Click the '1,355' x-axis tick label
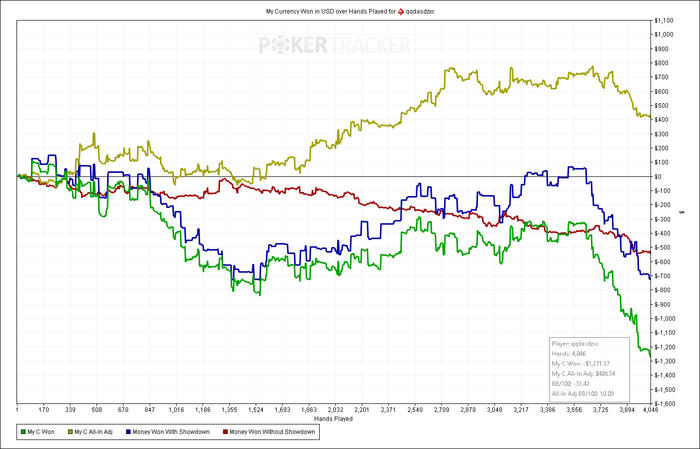Screen dimensions: 700x449 coord(229,409)
